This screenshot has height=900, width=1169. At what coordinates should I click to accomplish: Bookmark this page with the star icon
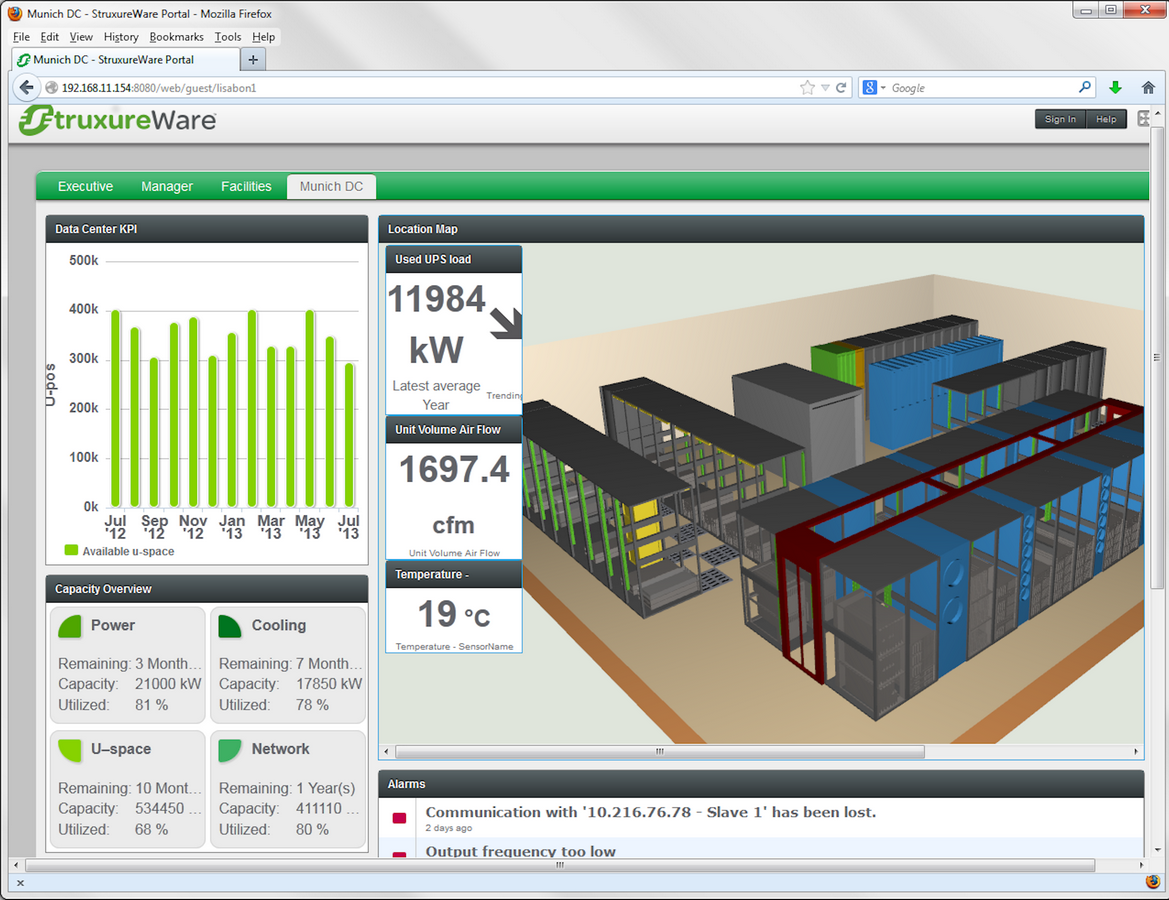coord(807,88)
